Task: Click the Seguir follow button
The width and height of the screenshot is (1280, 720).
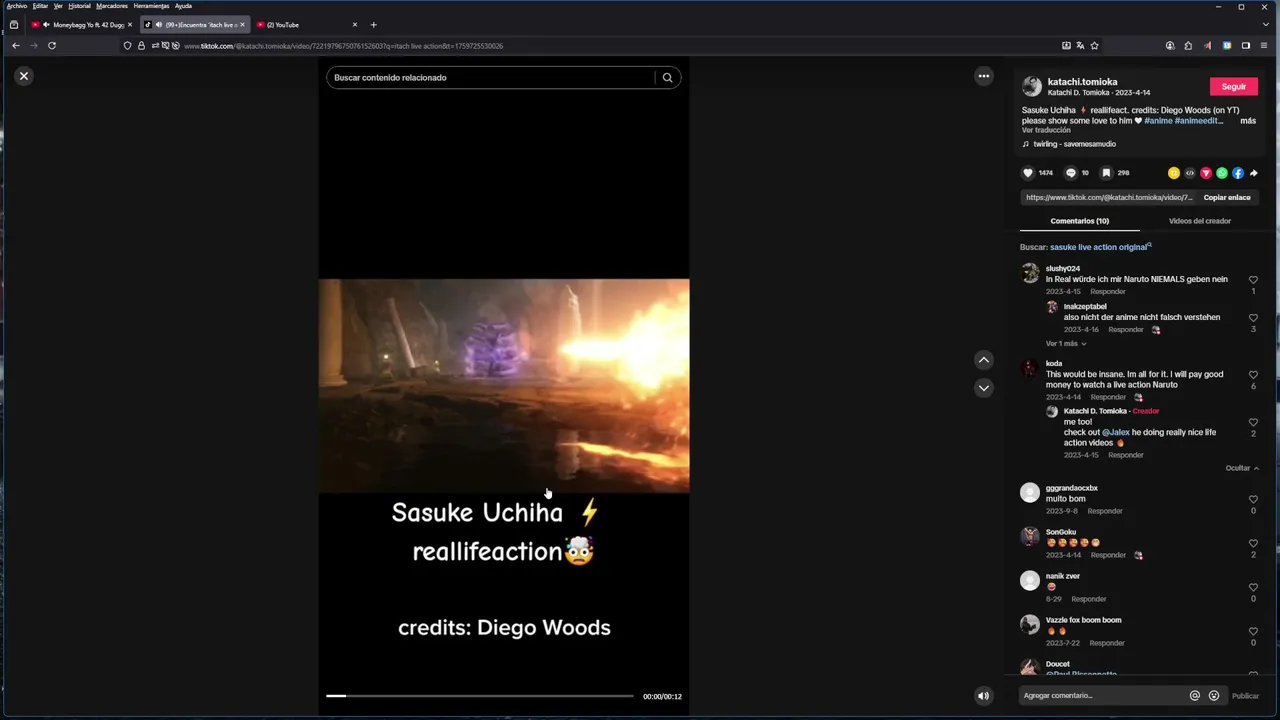Action: click(x=1234, y=86)
